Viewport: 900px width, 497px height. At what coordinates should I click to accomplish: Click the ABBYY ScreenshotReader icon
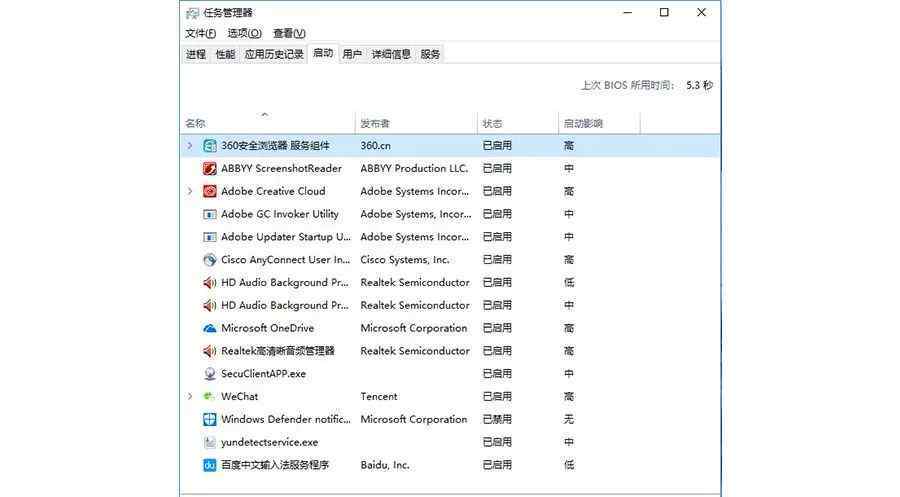coord(210,169)
